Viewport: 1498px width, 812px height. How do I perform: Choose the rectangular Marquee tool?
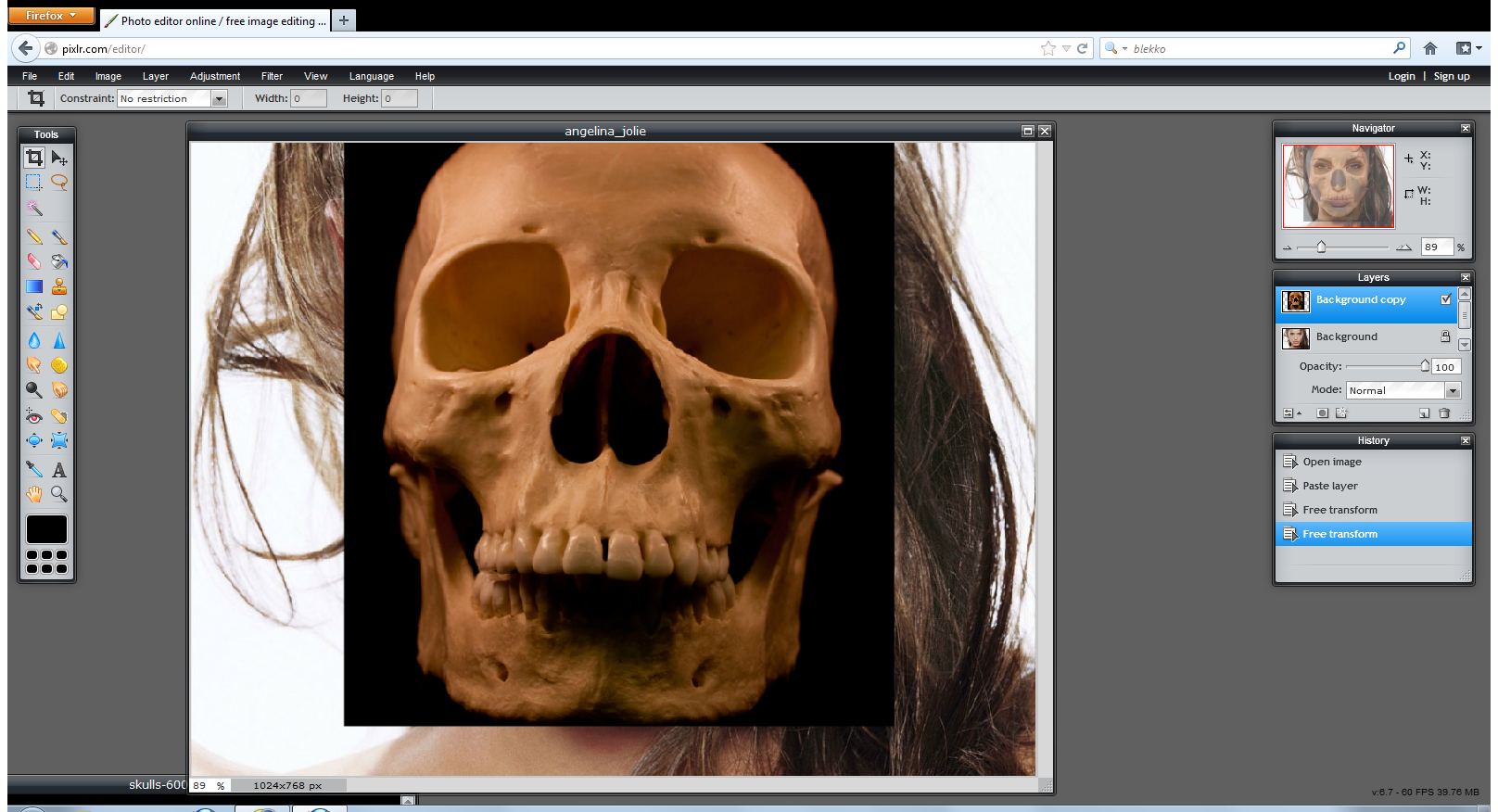click(34, 183)
